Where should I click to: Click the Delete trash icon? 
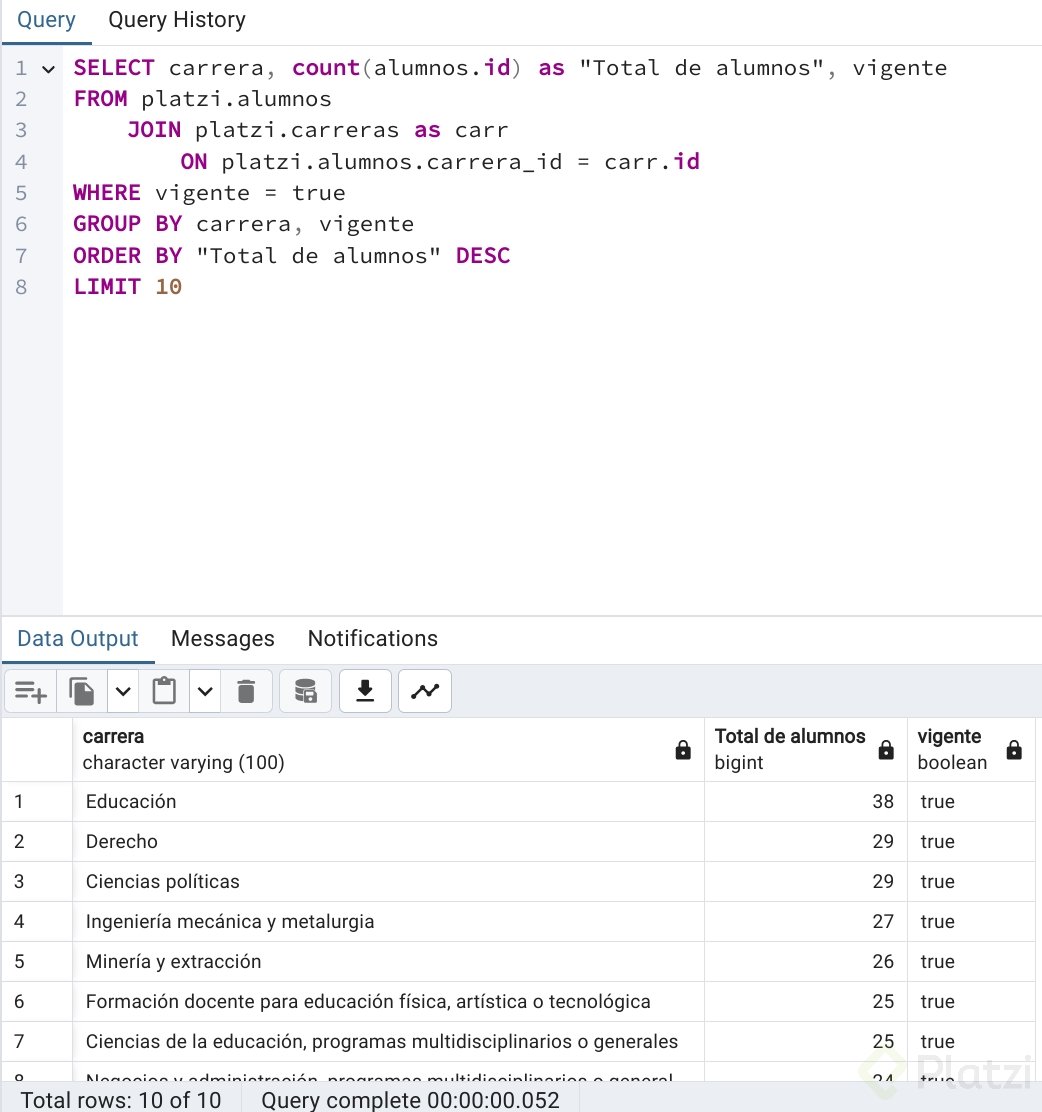(x=246, y=691)
